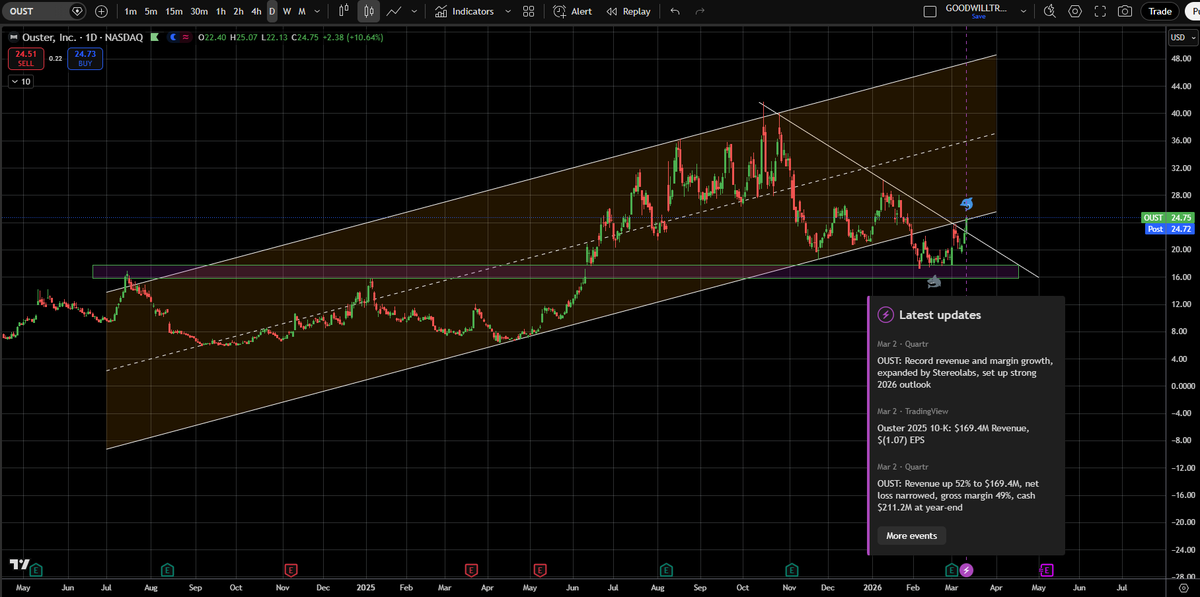The width and height of the screenshot is (1200, 597).
Task: Expand the collapsed indicators legend showing 10
Action: (20, 82)
